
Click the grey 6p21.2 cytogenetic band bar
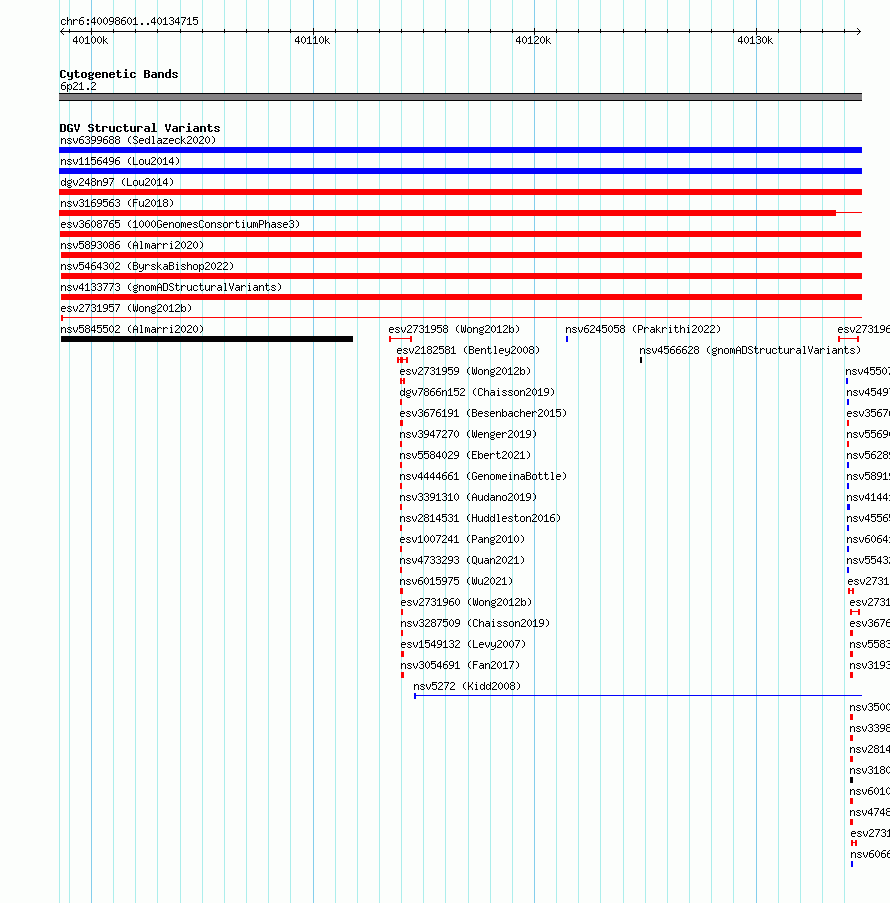[x=460, y=97]
